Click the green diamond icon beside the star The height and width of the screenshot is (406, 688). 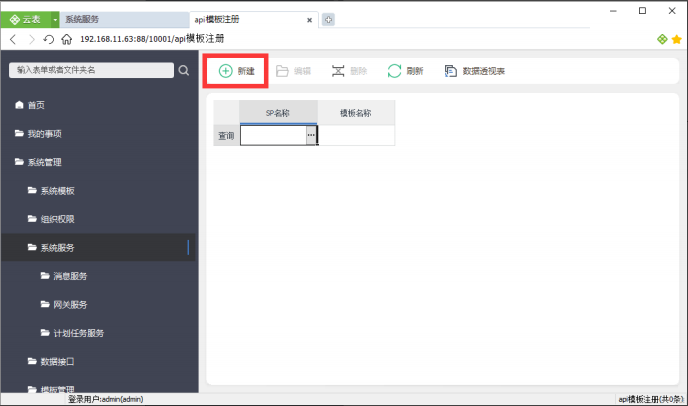click(x=662, y=40)
